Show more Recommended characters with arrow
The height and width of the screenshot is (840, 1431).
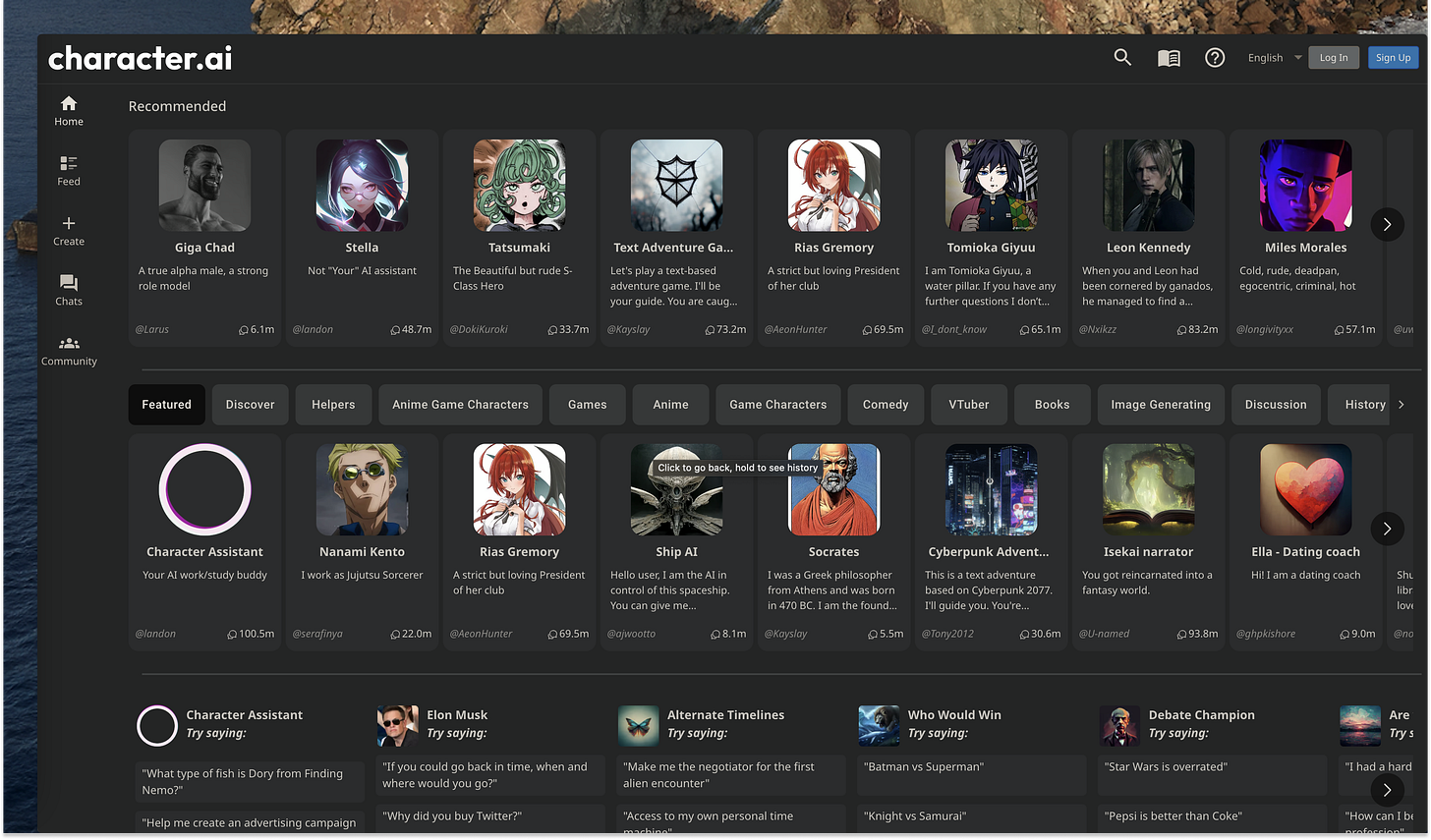[1387, 224]
